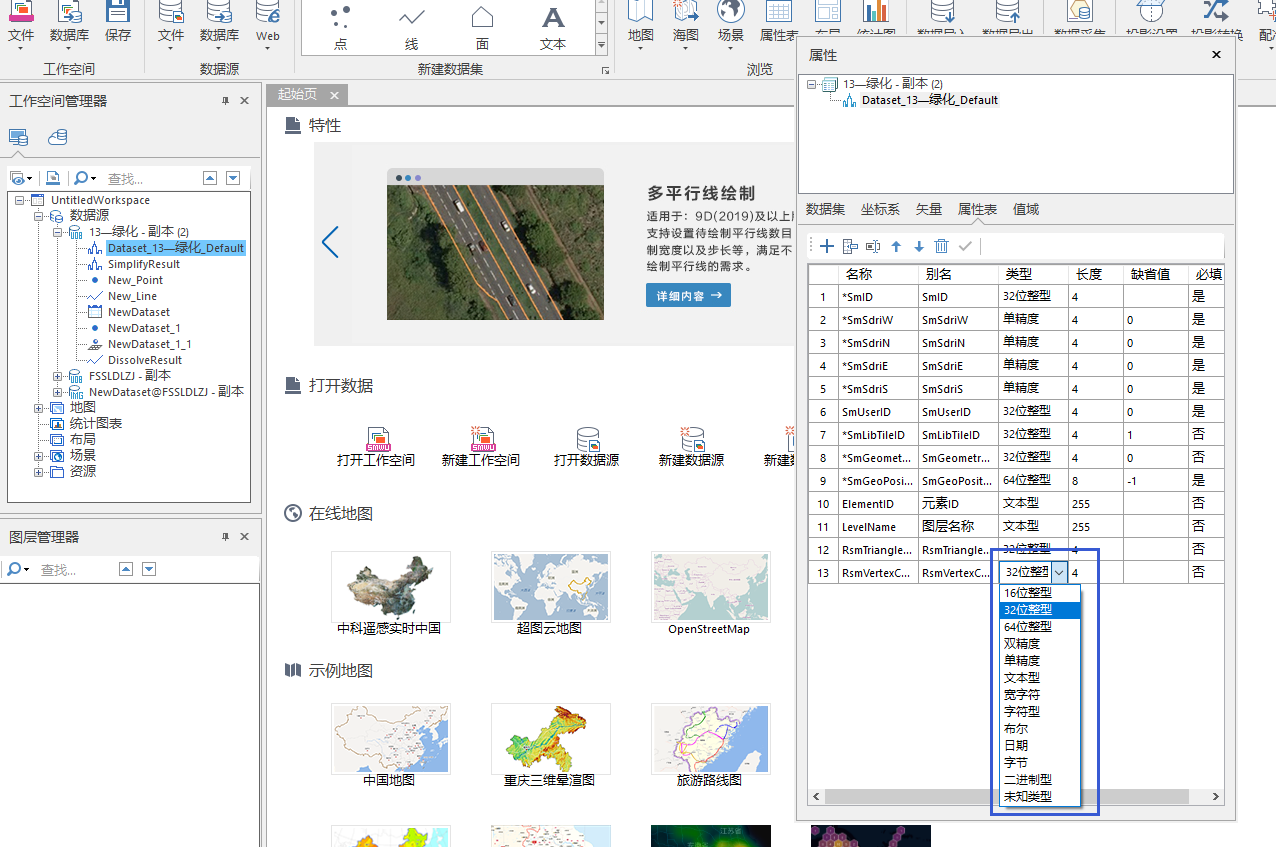Open the OpenStreetMap online map thumbnail
The width and height of the screenshot is (1276, 847).
710,586
